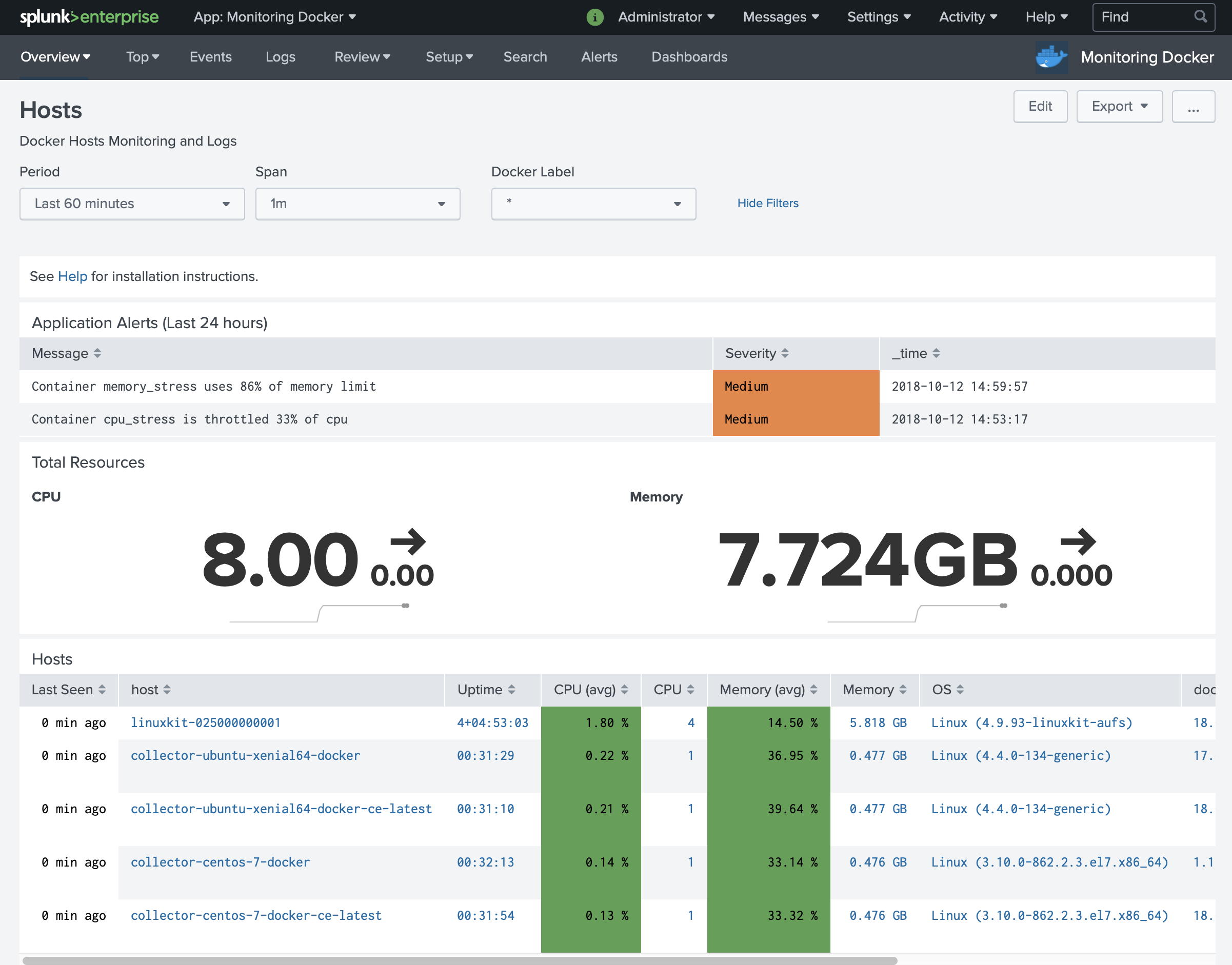Click the Memory trend arrow indicator
The width and height of the screenshot is (1232, 965).
(x=1078, y=542)
